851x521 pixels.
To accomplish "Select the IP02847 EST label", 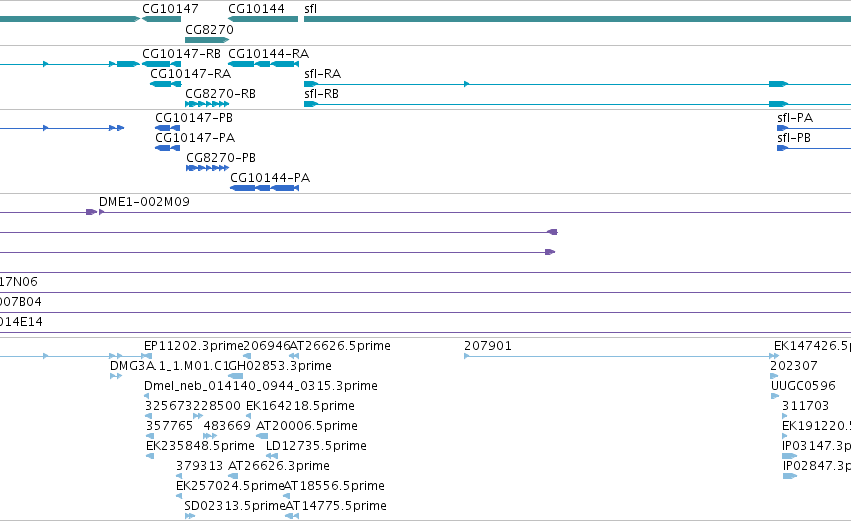I will tap(817, 466).
